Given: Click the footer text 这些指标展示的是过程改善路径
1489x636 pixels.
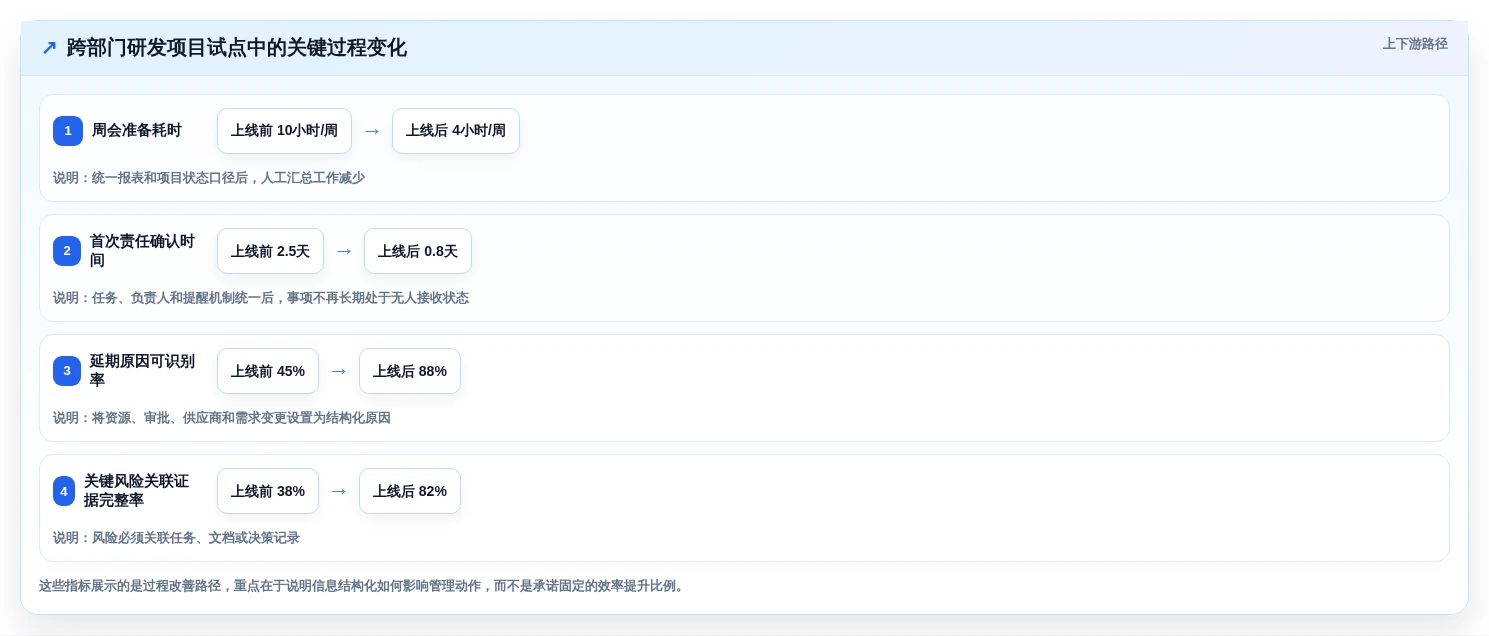Looking at the screenshot, I should (363, 586).
